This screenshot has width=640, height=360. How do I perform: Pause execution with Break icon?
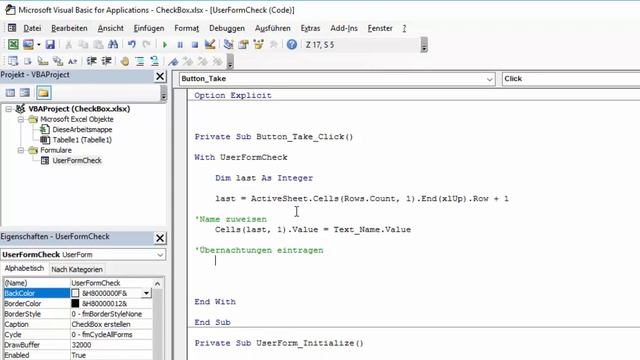coord(180,44)
